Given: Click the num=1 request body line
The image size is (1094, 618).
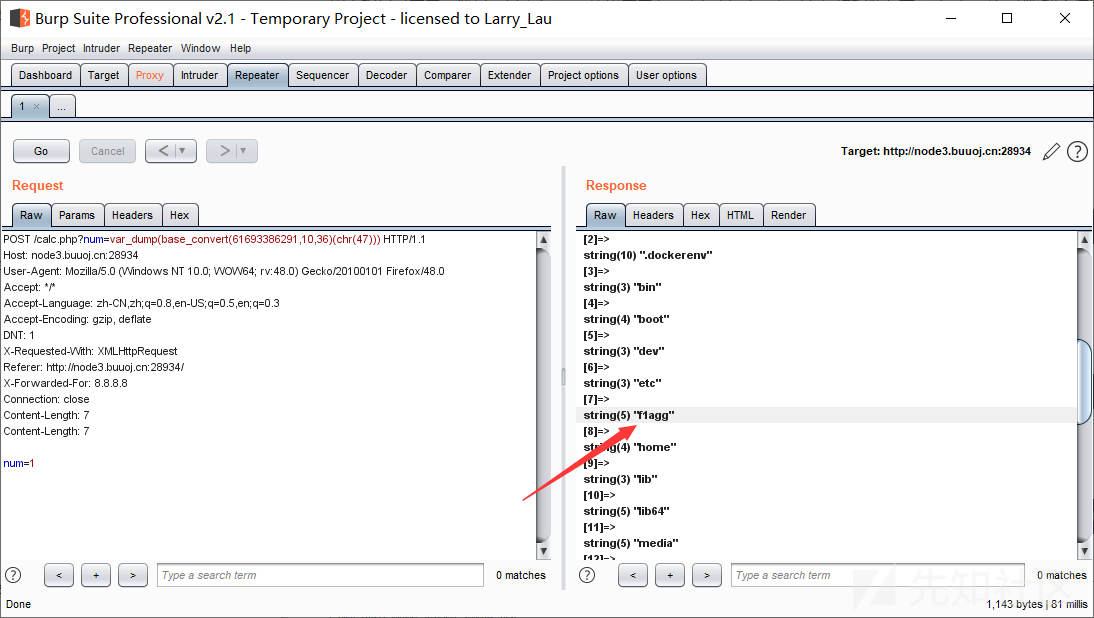Looking at the screenshot, I should coord(19,463).
